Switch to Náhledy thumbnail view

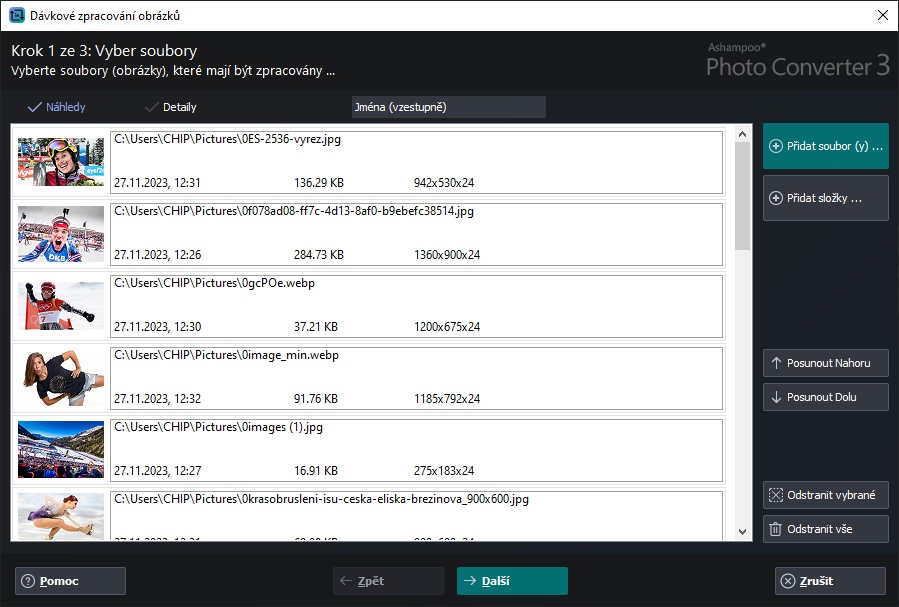(56, 107)
